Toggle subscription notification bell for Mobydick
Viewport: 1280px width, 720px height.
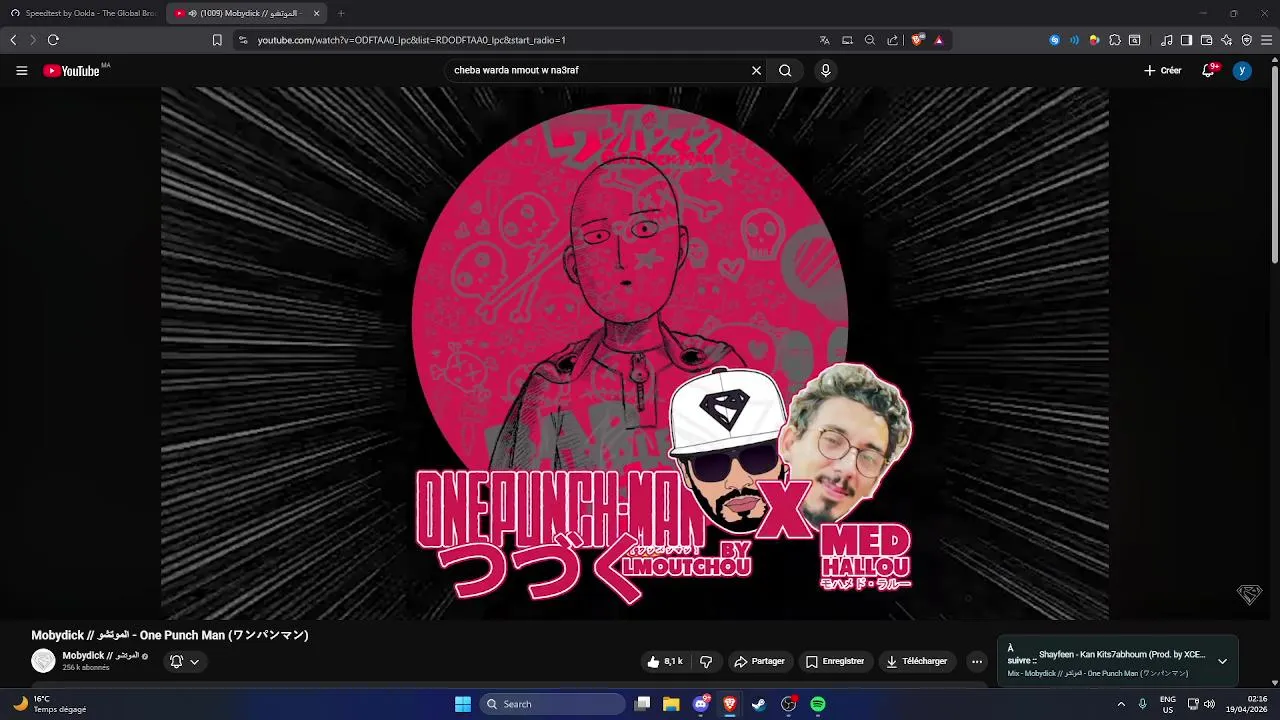click(x=184, y=661)
